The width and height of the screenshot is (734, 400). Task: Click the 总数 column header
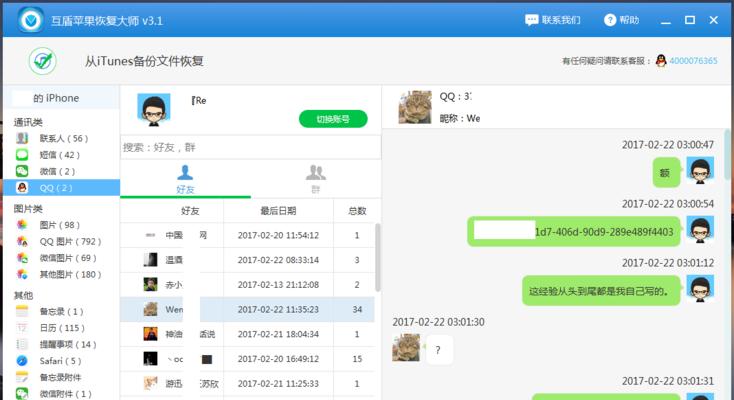click(x=357, y=211)
